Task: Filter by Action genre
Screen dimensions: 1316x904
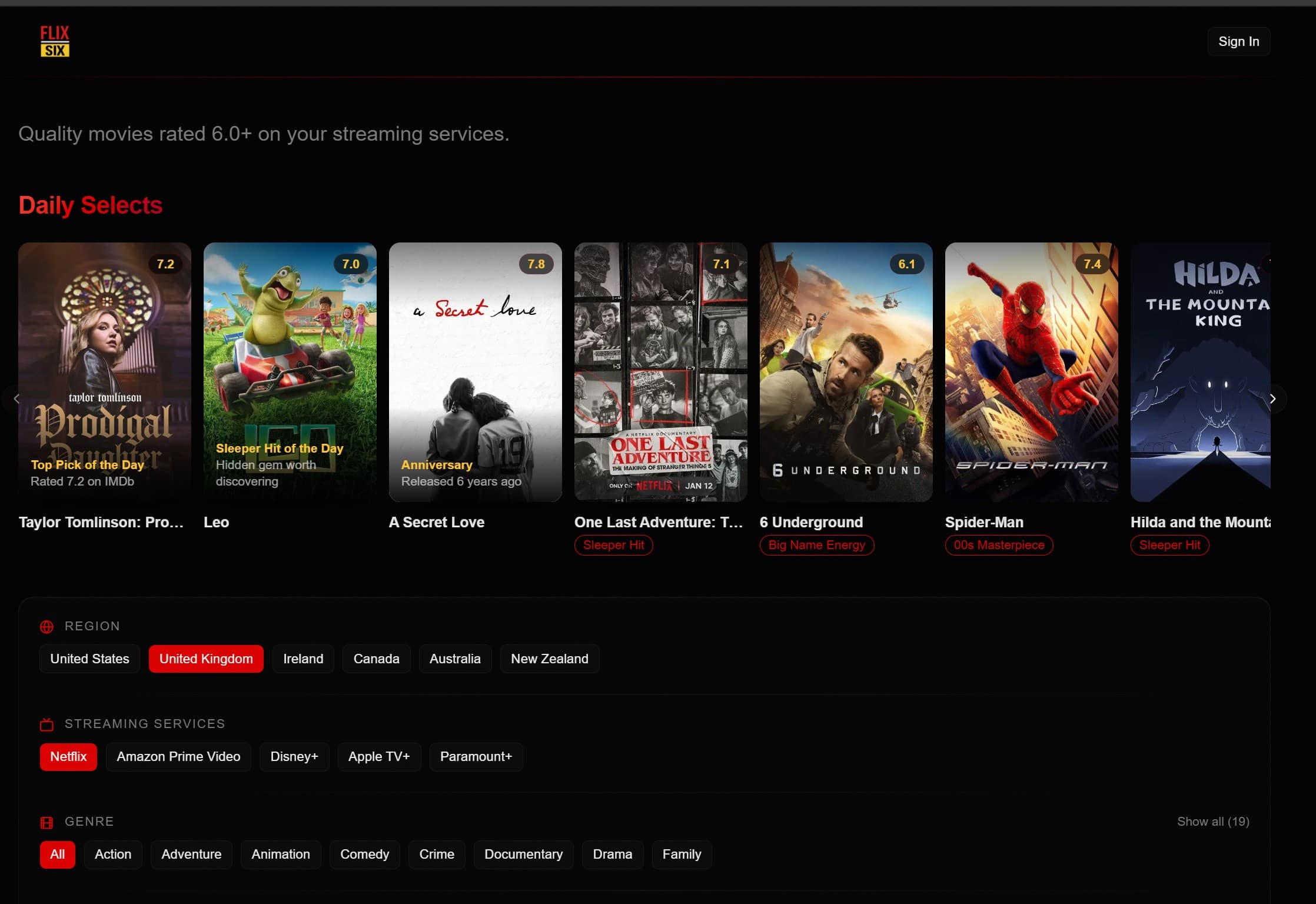Action: tap(113, 854)
